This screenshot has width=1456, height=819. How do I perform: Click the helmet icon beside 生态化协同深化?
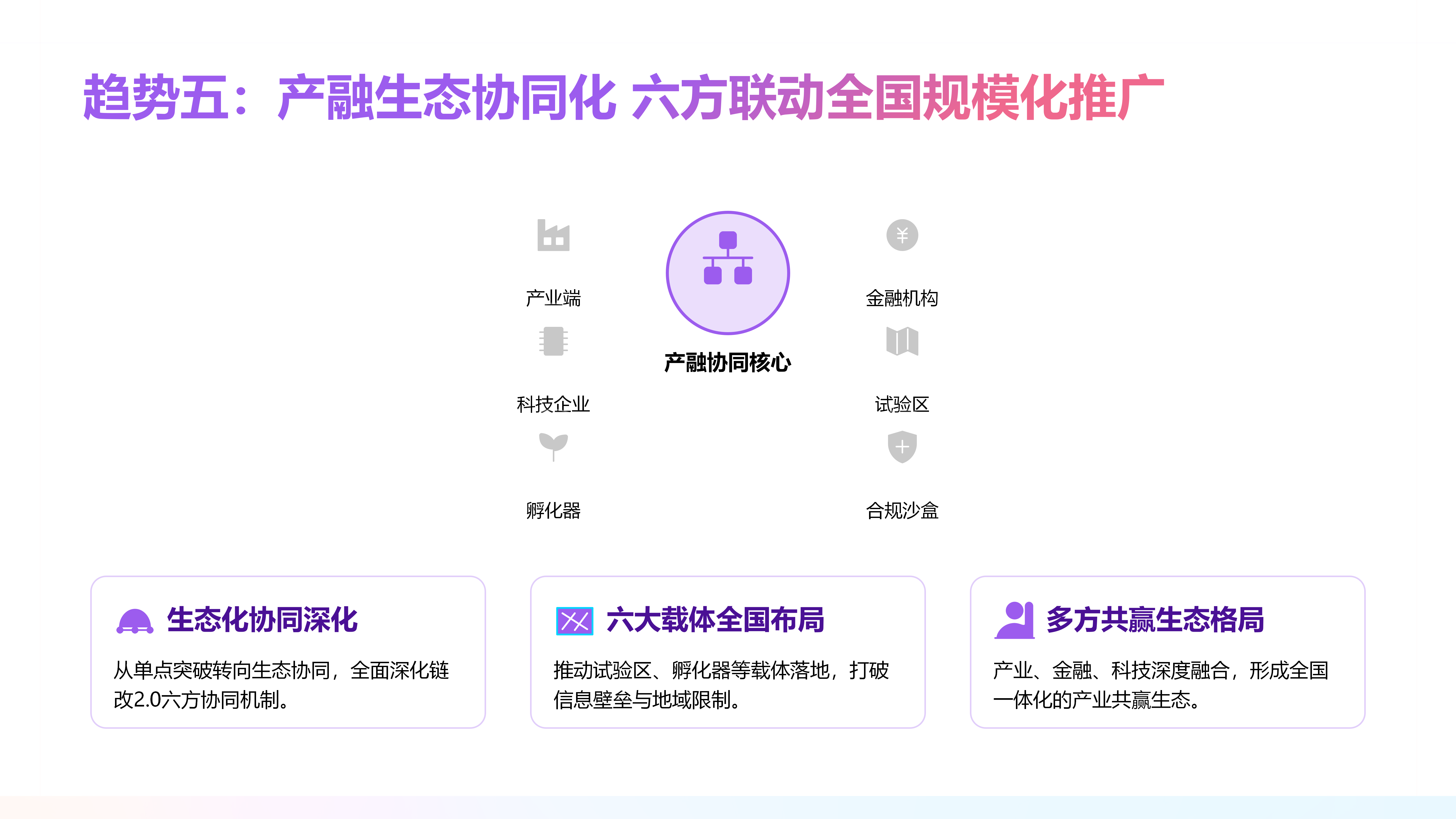tap(134, 621)
